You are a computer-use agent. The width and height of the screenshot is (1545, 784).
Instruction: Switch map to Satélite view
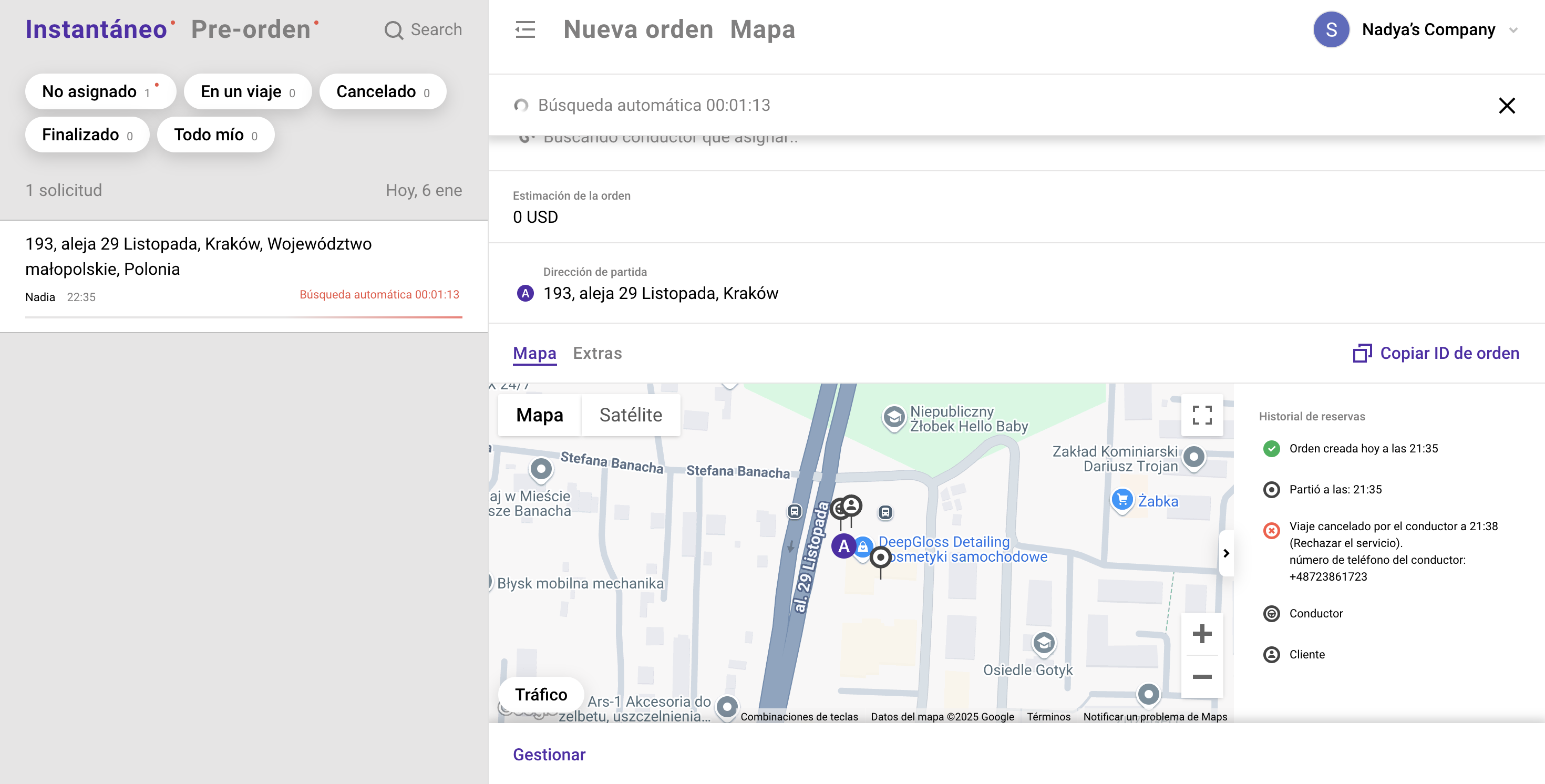point(631,415)
